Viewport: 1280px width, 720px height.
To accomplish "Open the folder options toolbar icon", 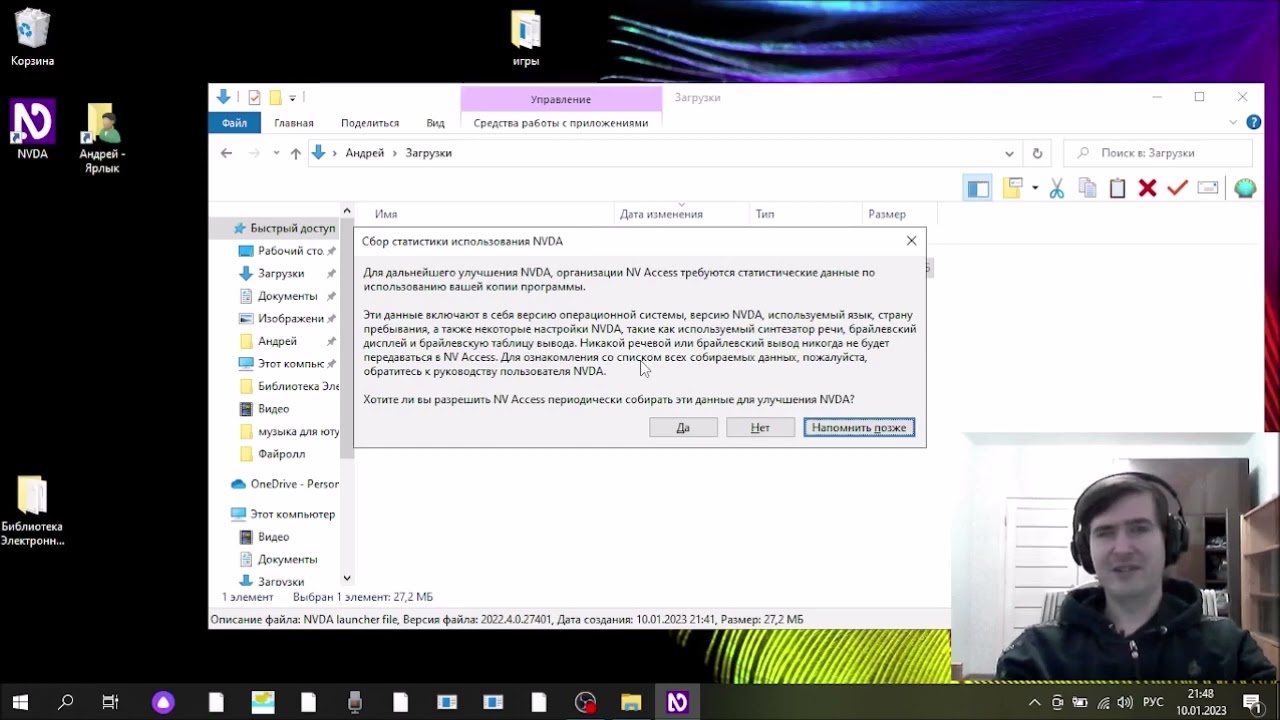I will (x=1013, y=188).
